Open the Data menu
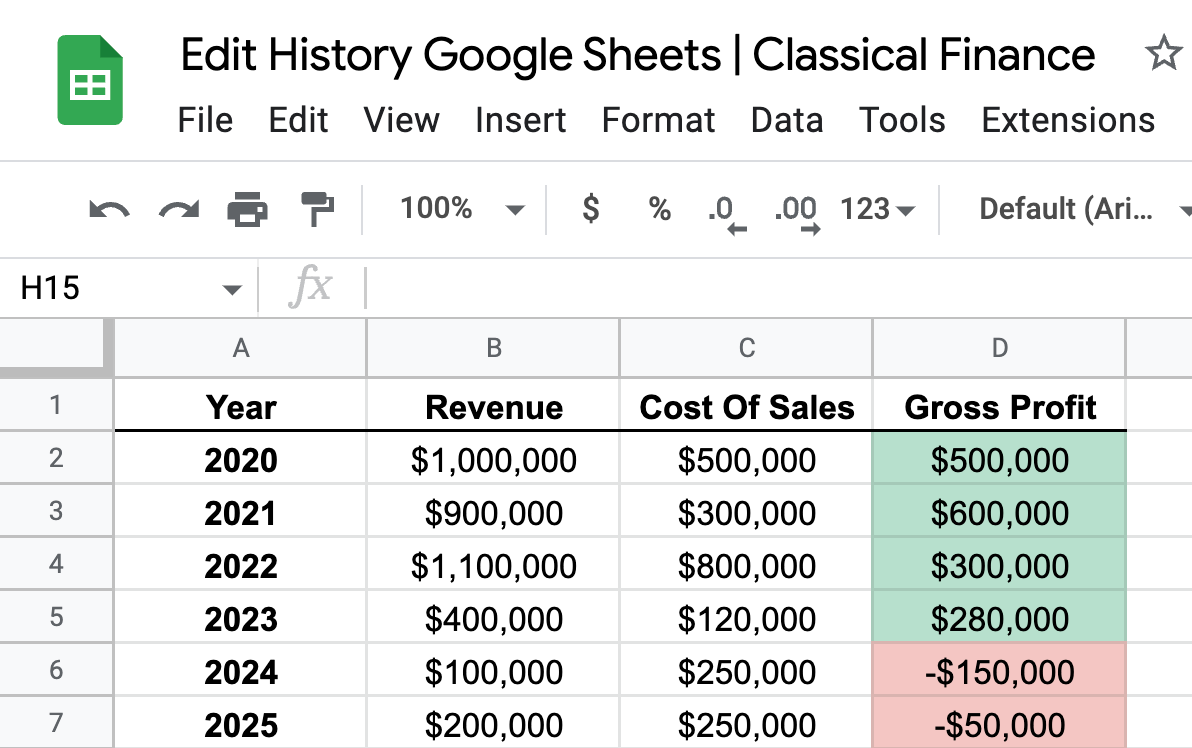Viewport: 1192px width, 748px height. click(786, 120)
